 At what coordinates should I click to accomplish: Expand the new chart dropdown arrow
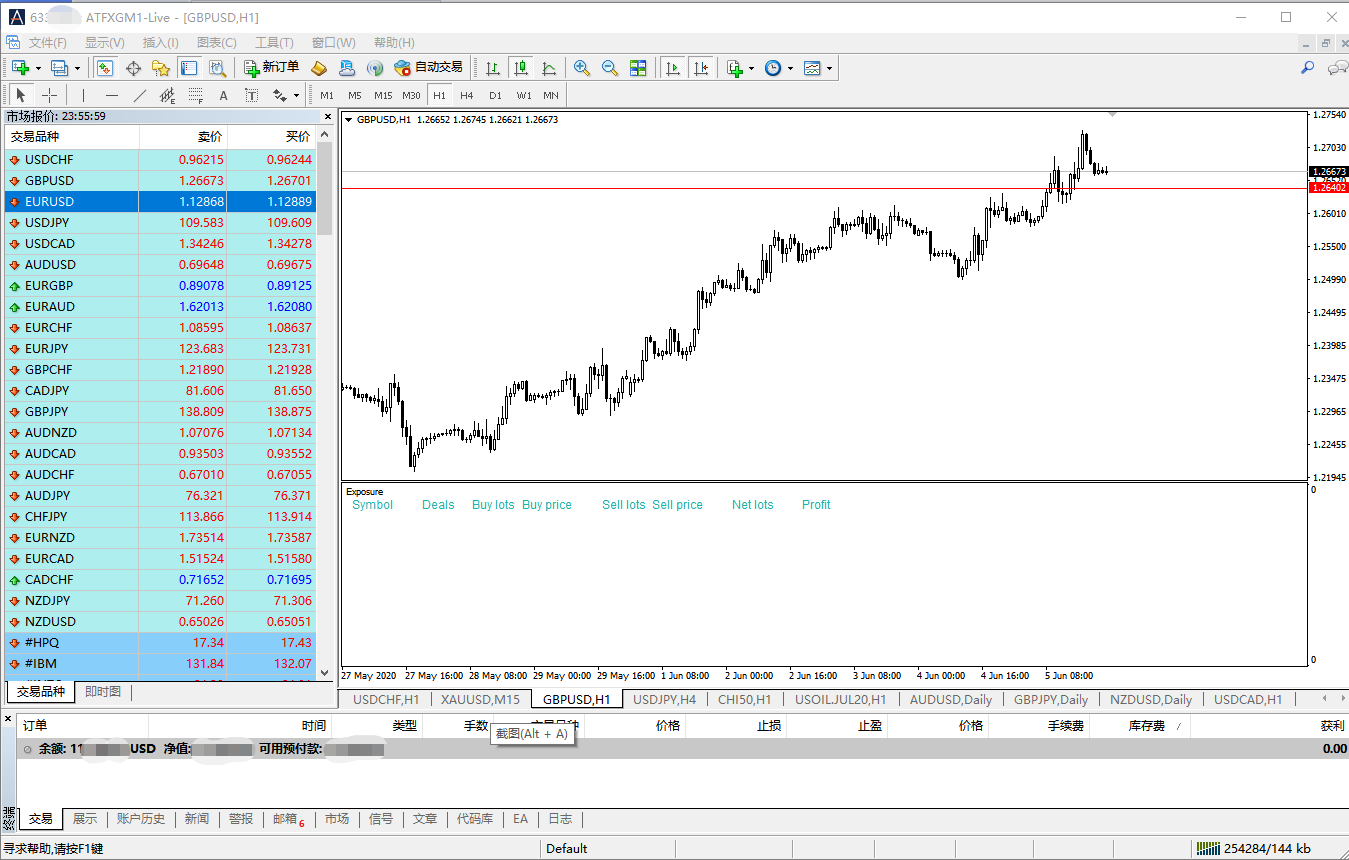(38, 69)
